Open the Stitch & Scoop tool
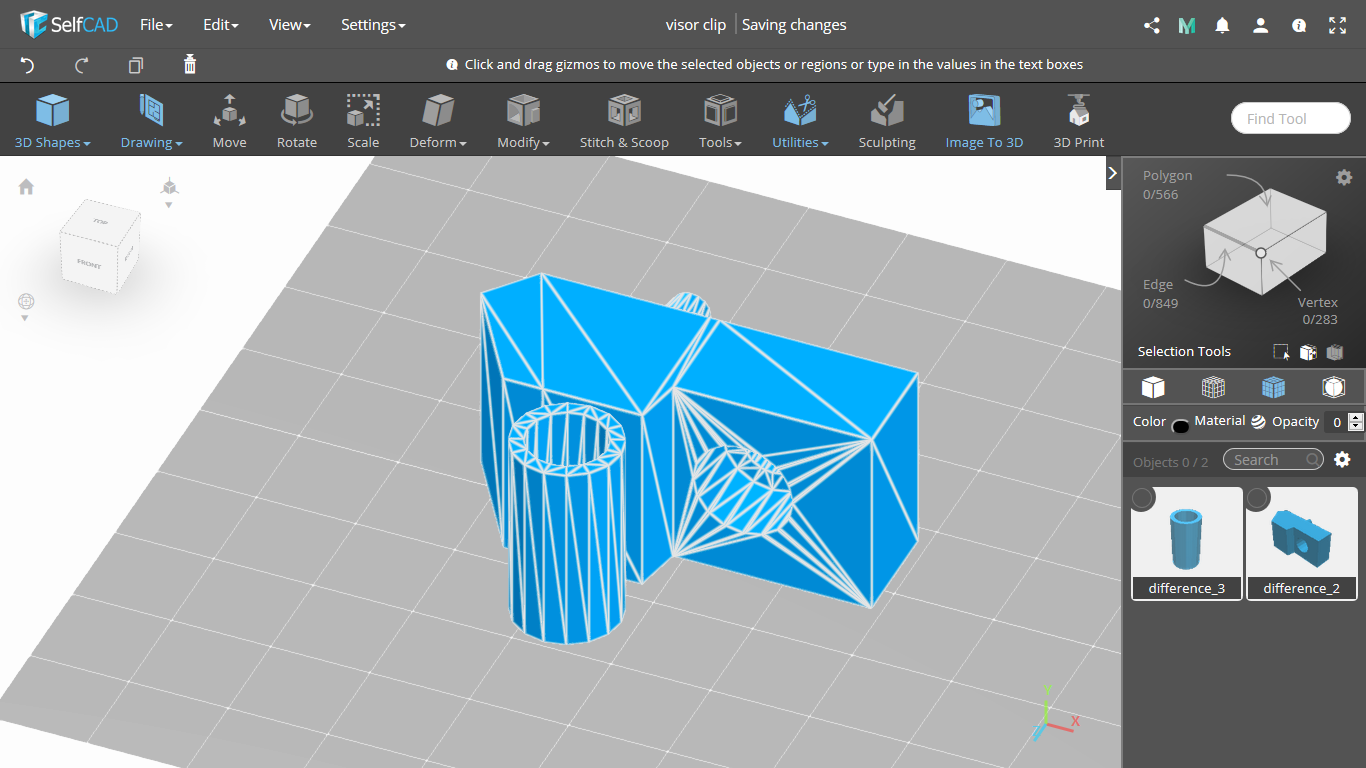This screenshot has width=1366, height=768. [x=624, y=121]
